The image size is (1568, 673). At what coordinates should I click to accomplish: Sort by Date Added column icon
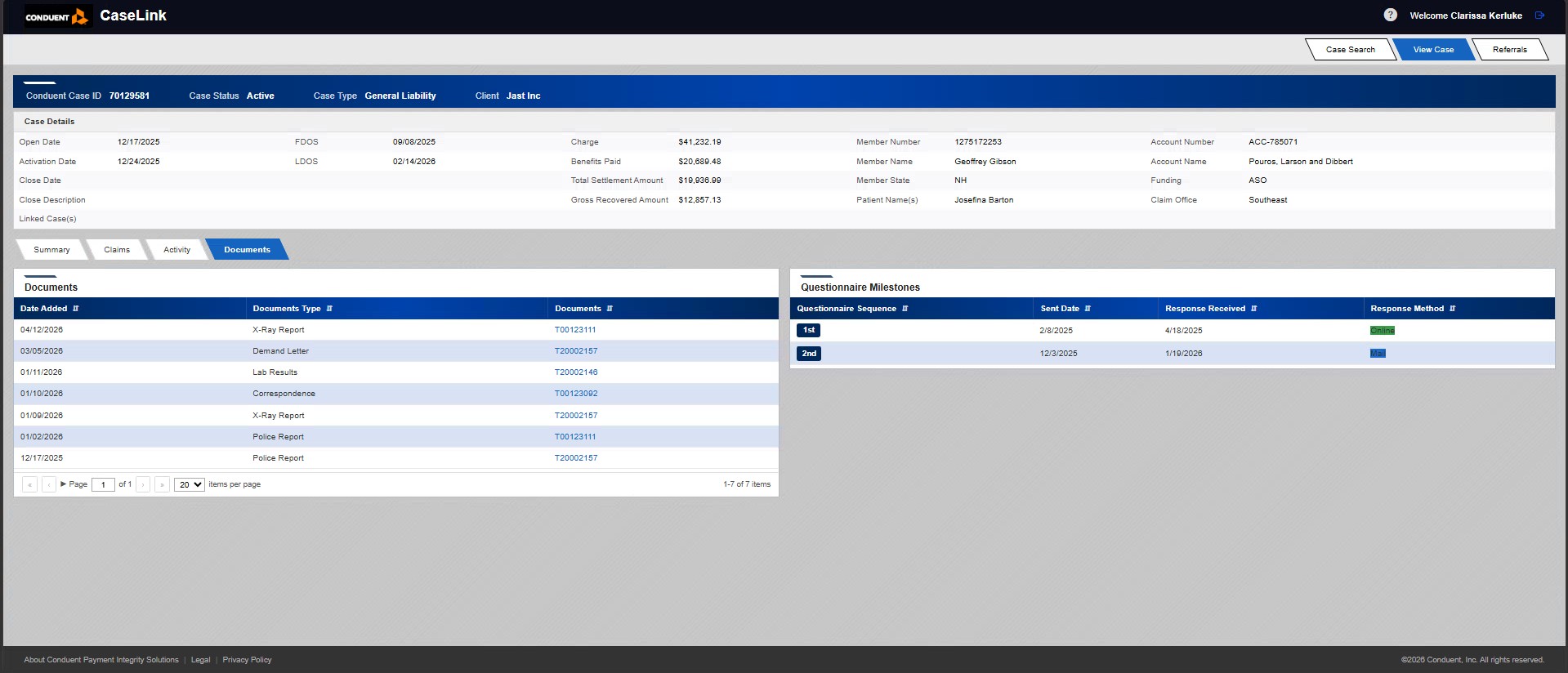[76, 309]
